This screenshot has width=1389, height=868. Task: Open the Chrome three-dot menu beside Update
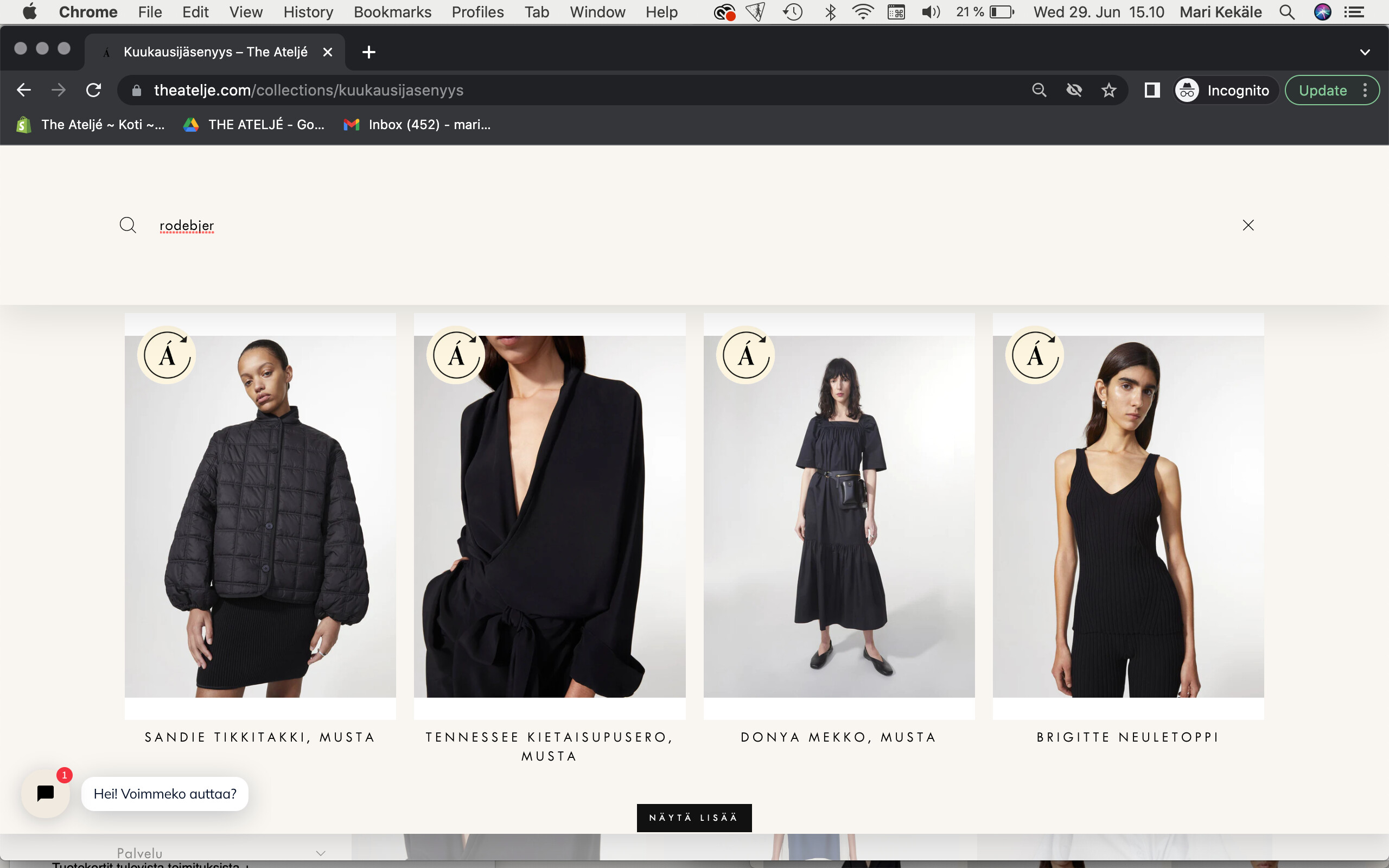click(x=1365, y=90)
